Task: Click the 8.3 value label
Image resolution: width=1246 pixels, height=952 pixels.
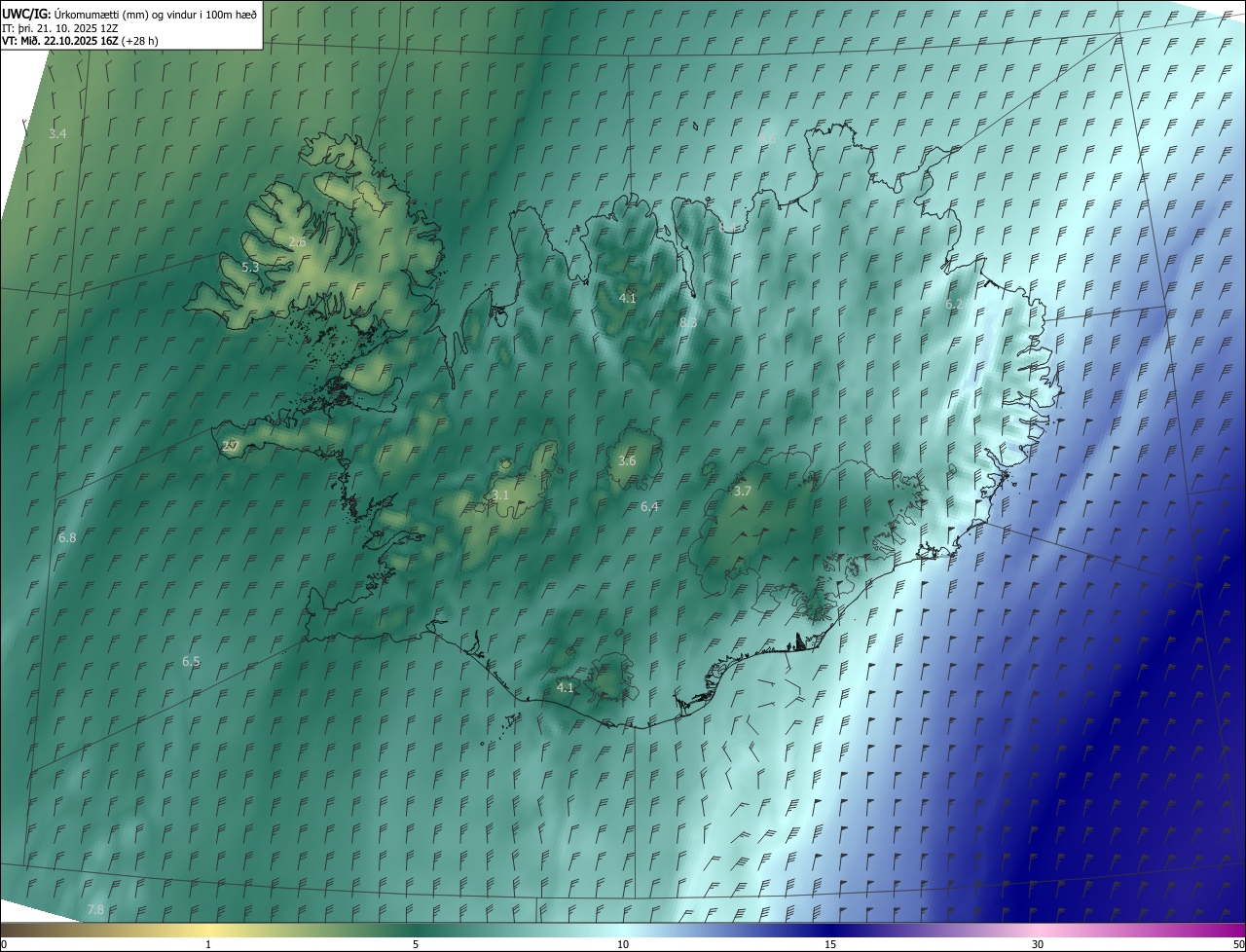Action: 688,321
